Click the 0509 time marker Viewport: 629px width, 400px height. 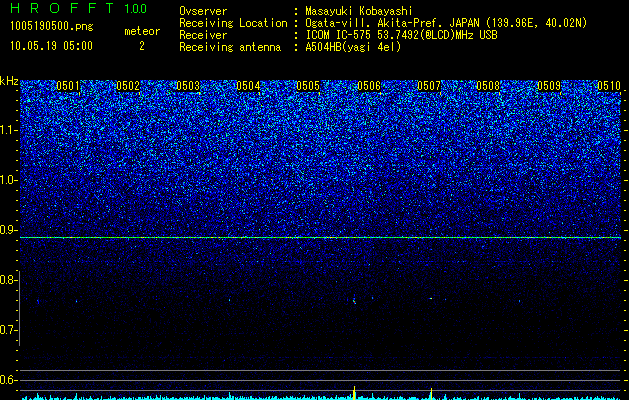click(549, 86)
